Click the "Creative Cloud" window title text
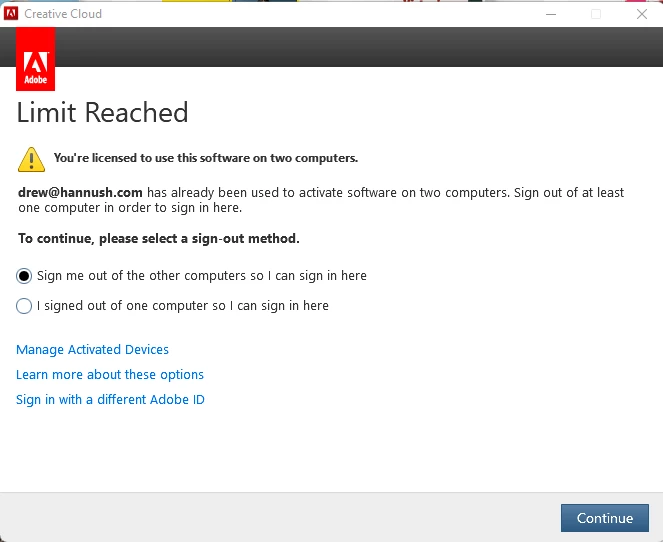Viewport: 663px width, 542px height. (x=63, y=14)
